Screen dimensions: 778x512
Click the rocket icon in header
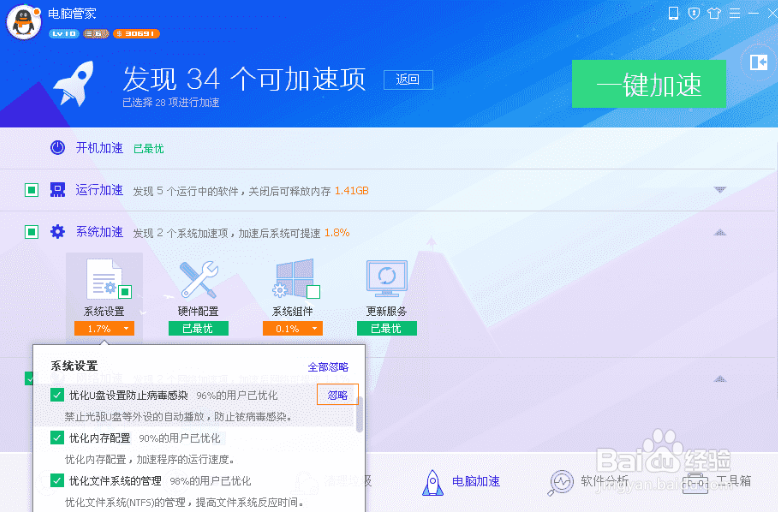pyautogui.click(x=74, y=83)
